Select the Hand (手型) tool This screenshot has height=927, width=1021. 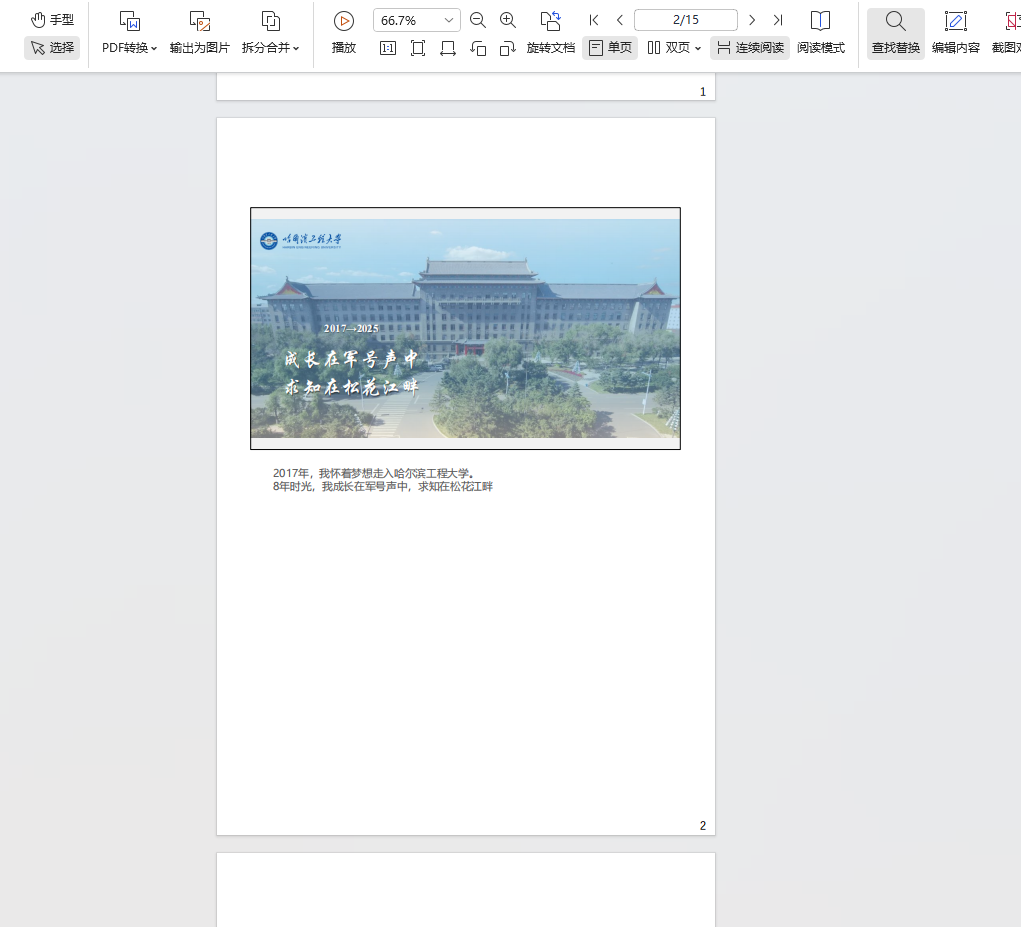52,20
